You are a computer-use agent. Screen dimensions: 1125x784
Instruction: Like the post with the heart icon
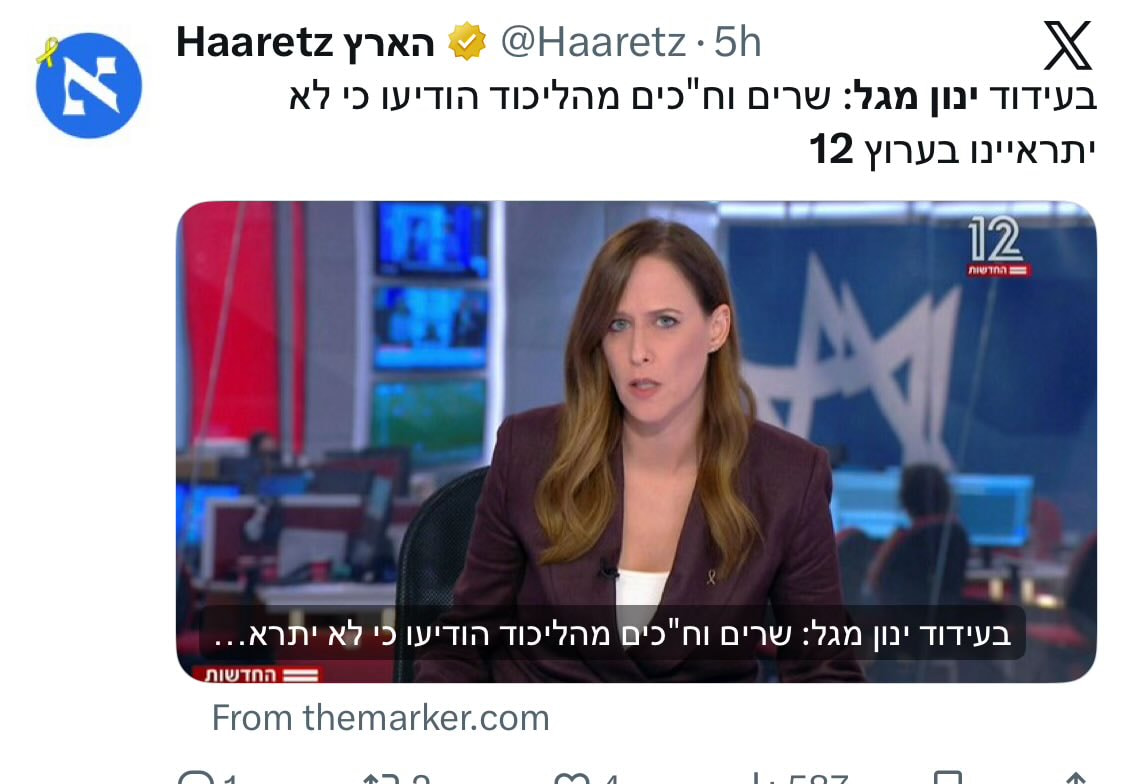click(x=571, y=778)
